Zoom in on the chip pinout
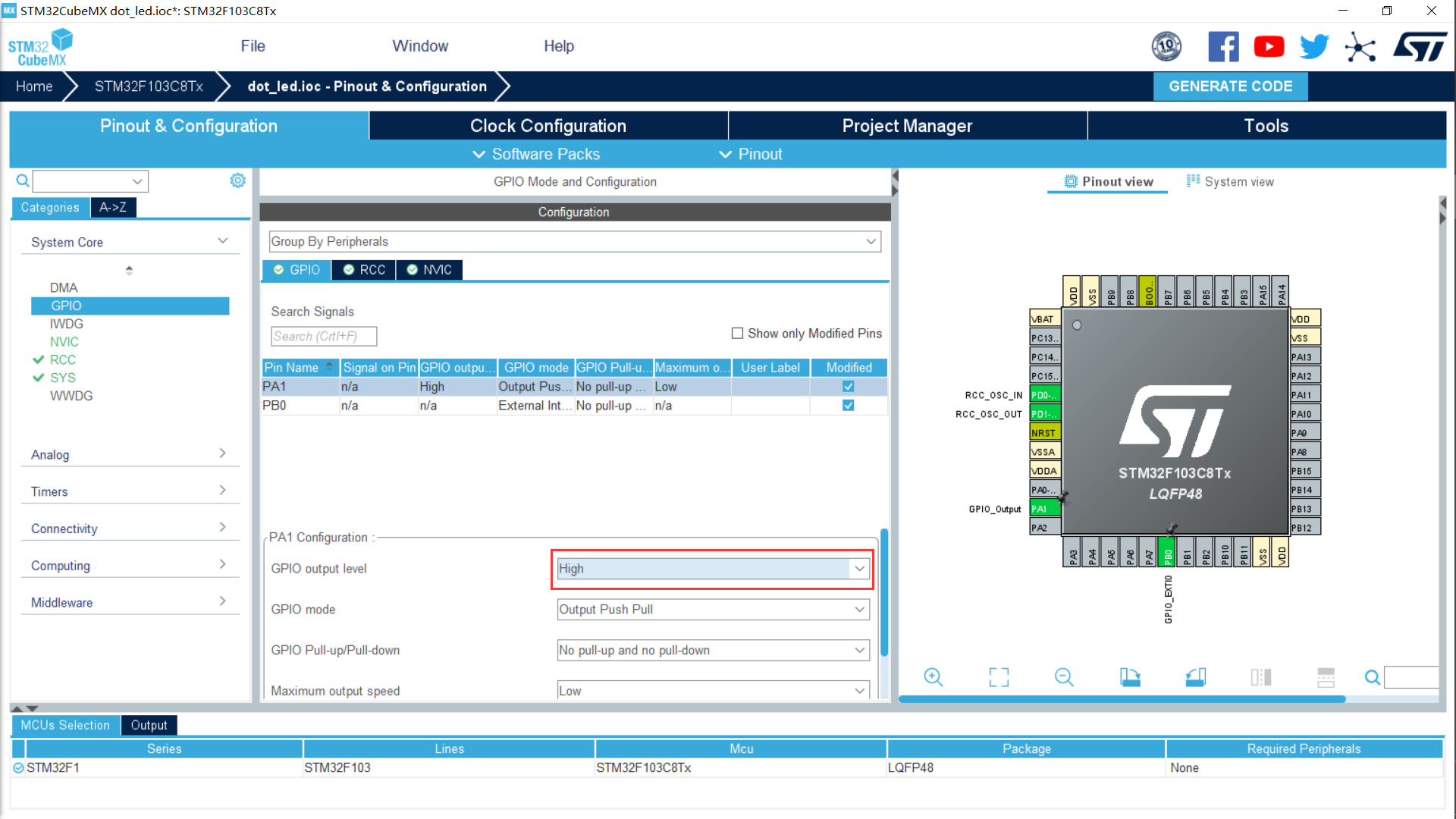Viewport: 1456px width, 819px height. [934, 677]
